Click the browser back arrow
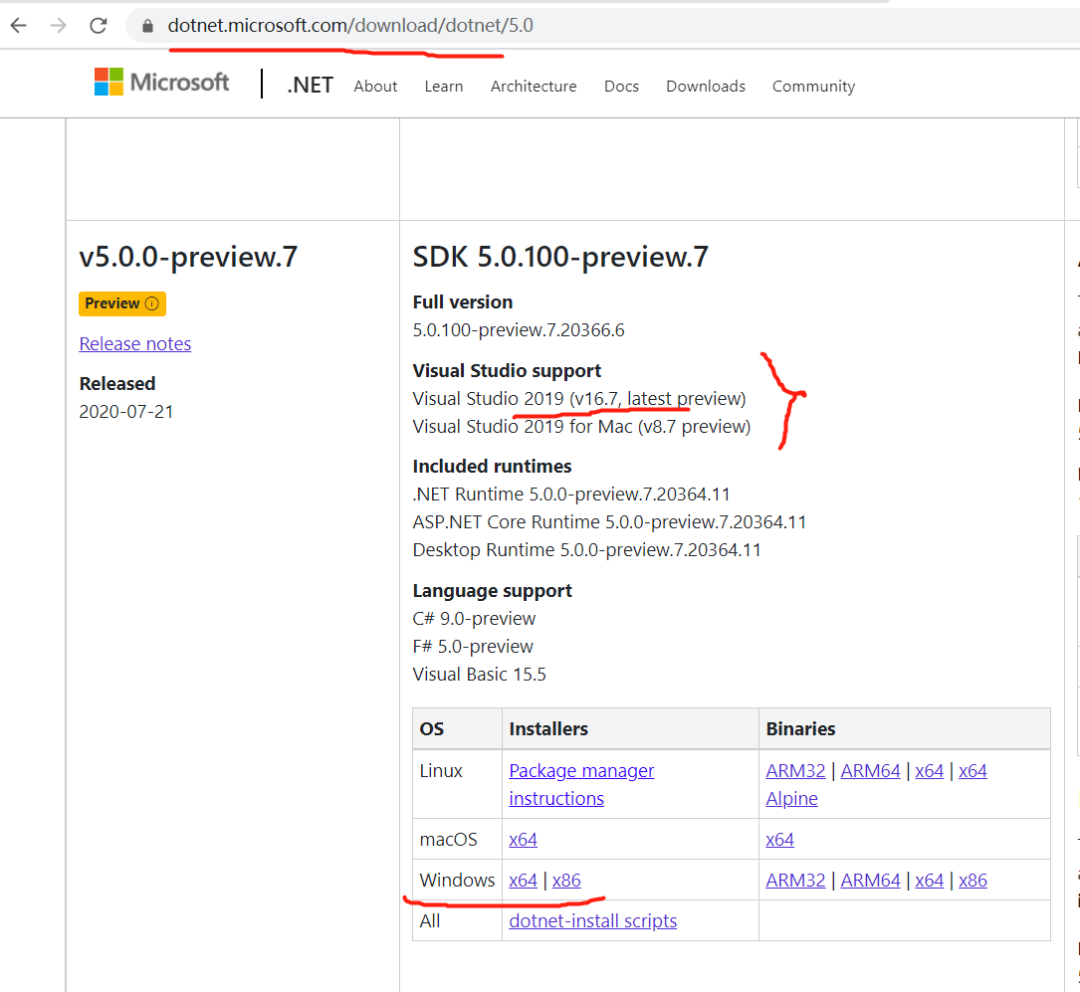This screenshot has width=1080, height=992. point(19,25)
